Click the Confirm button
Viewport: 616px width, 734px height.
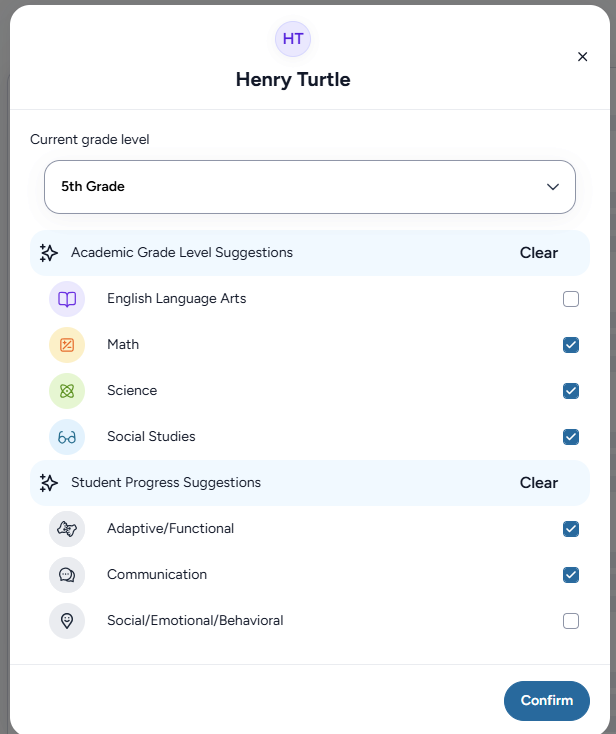tap(547, 701)
